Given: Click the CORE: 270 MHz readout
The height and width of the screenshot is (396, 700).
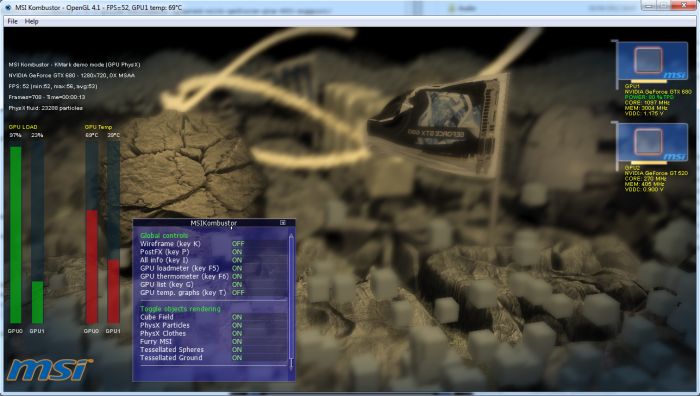Looking at the screenshot, I should [x=645, y=179].
